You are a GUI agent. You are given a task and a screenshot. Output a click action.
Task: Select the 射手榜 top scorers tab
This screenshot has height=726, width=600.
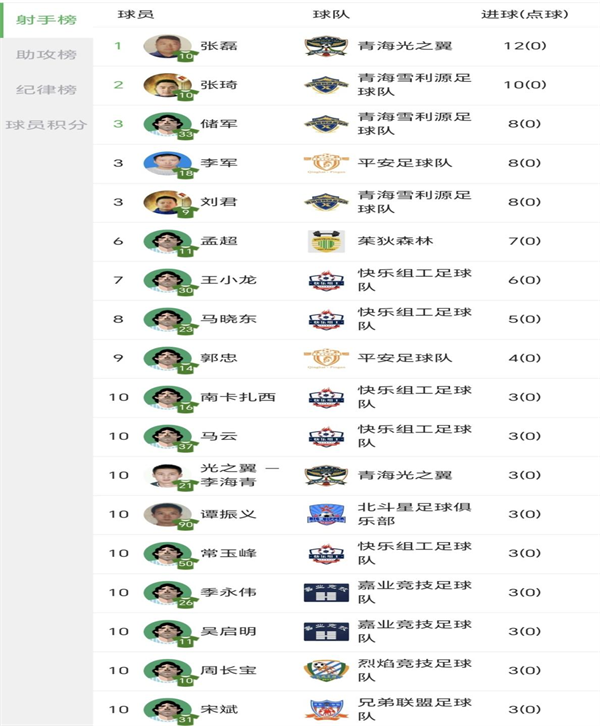(x=46, y=18)
